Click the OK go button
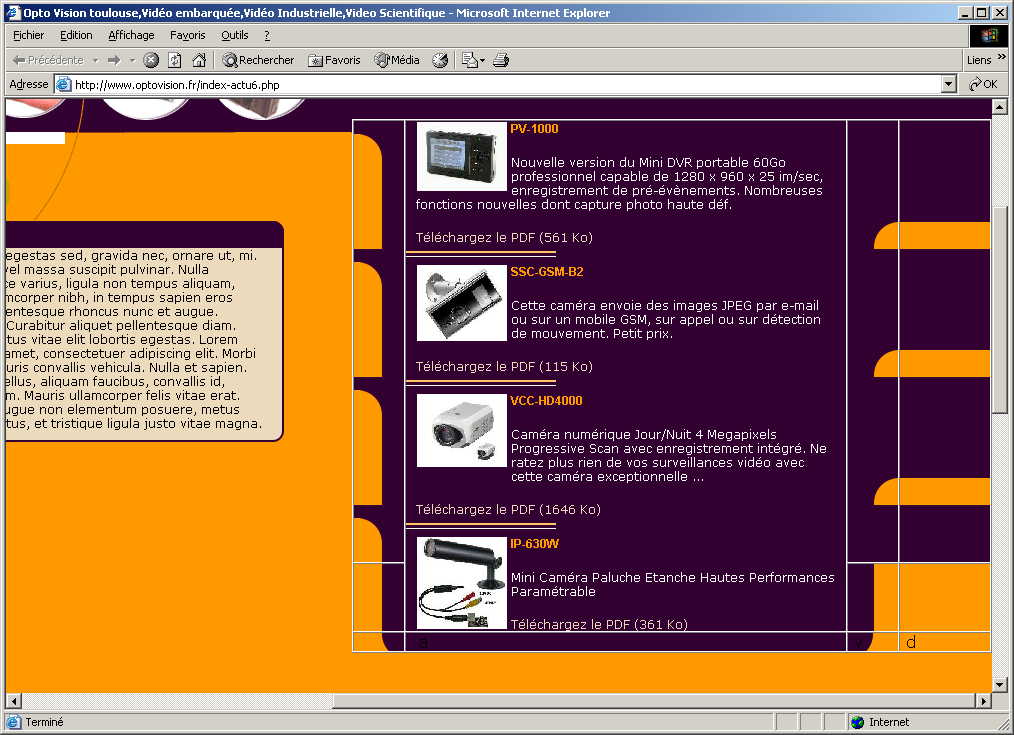1014x735 pixels. [x=983, y=84]
